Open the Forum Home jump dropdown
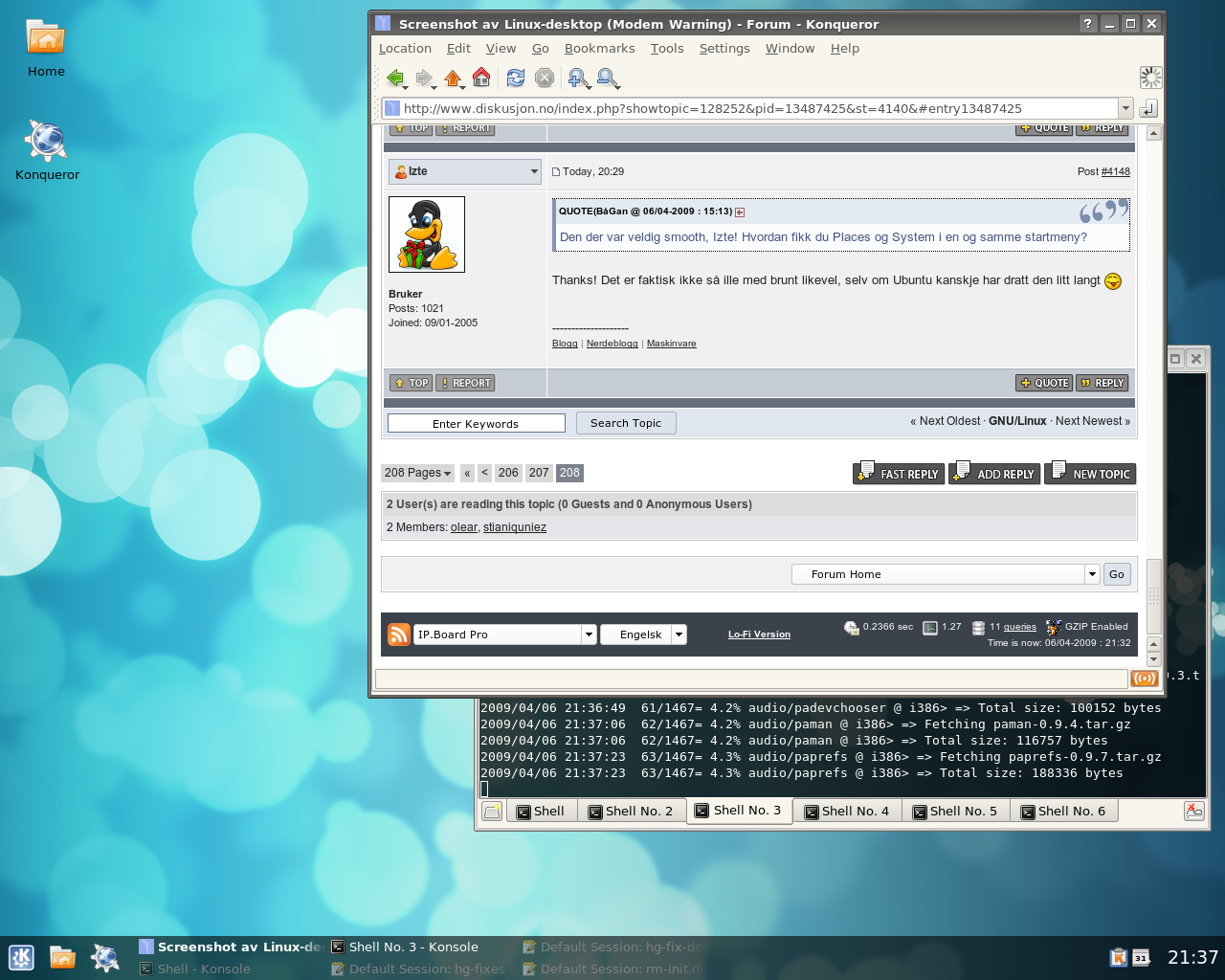 tap(1092, 574)
